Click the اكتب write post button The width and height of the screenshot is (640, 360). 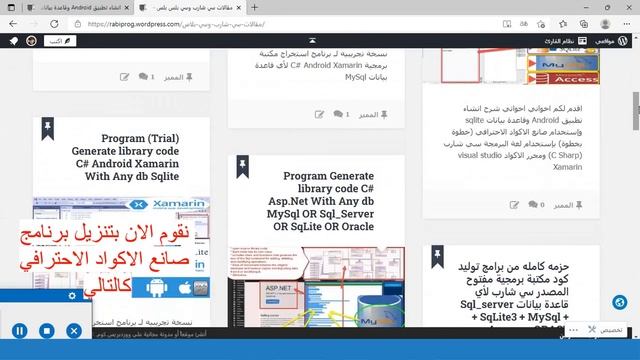click(x=60, y=41)
